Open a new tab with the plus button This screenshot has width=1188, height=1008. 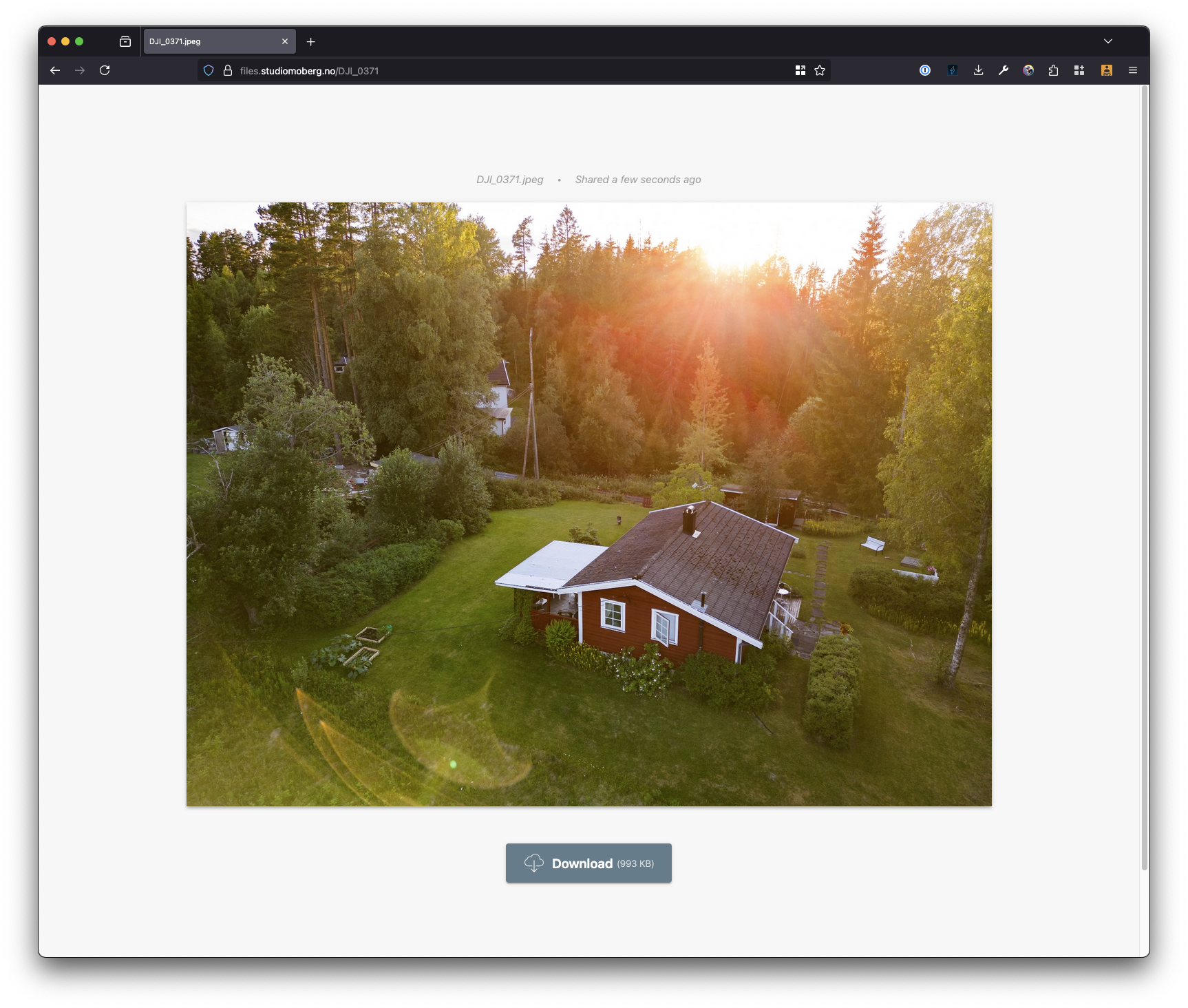[x=311, y=41]
